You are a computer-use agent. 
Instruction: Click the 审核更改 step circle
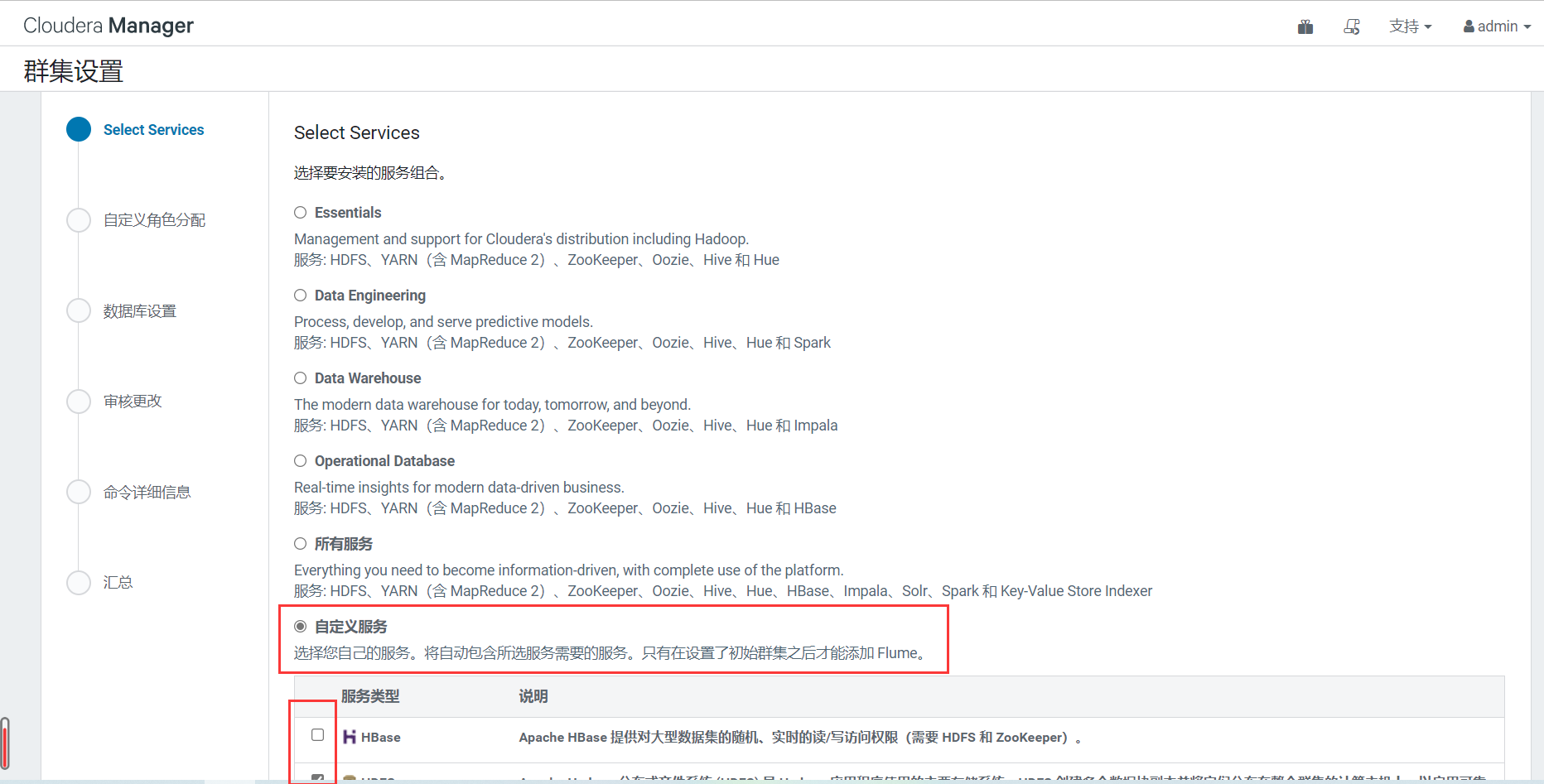coord(79,402)
